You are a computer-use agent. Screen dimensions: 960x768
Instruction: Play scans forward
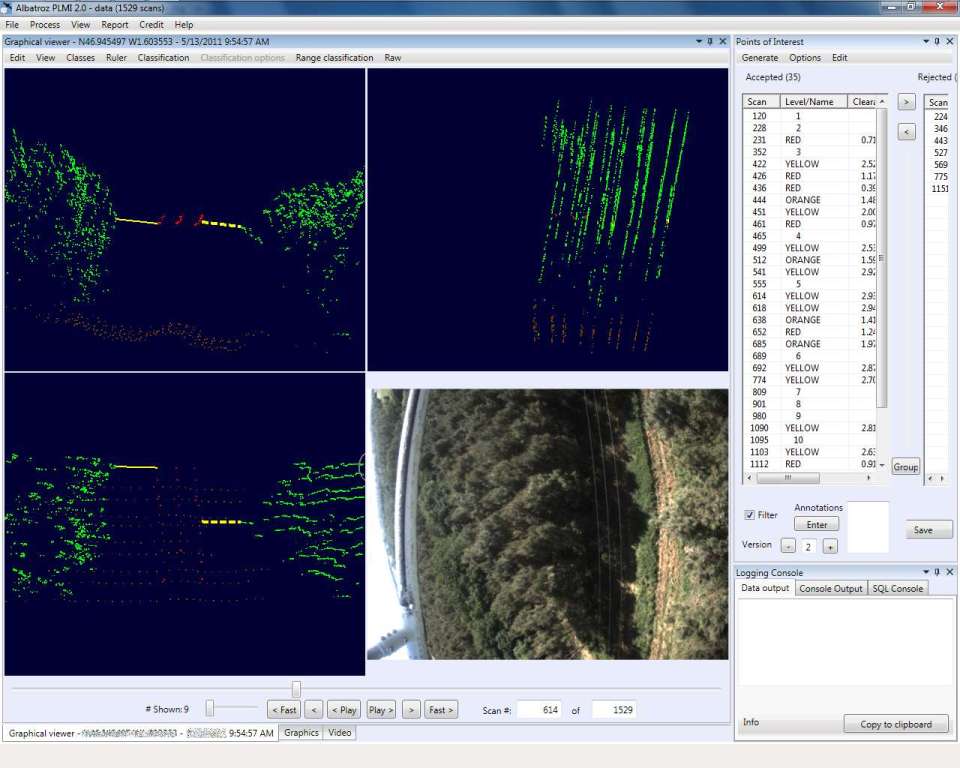point(381,710)
